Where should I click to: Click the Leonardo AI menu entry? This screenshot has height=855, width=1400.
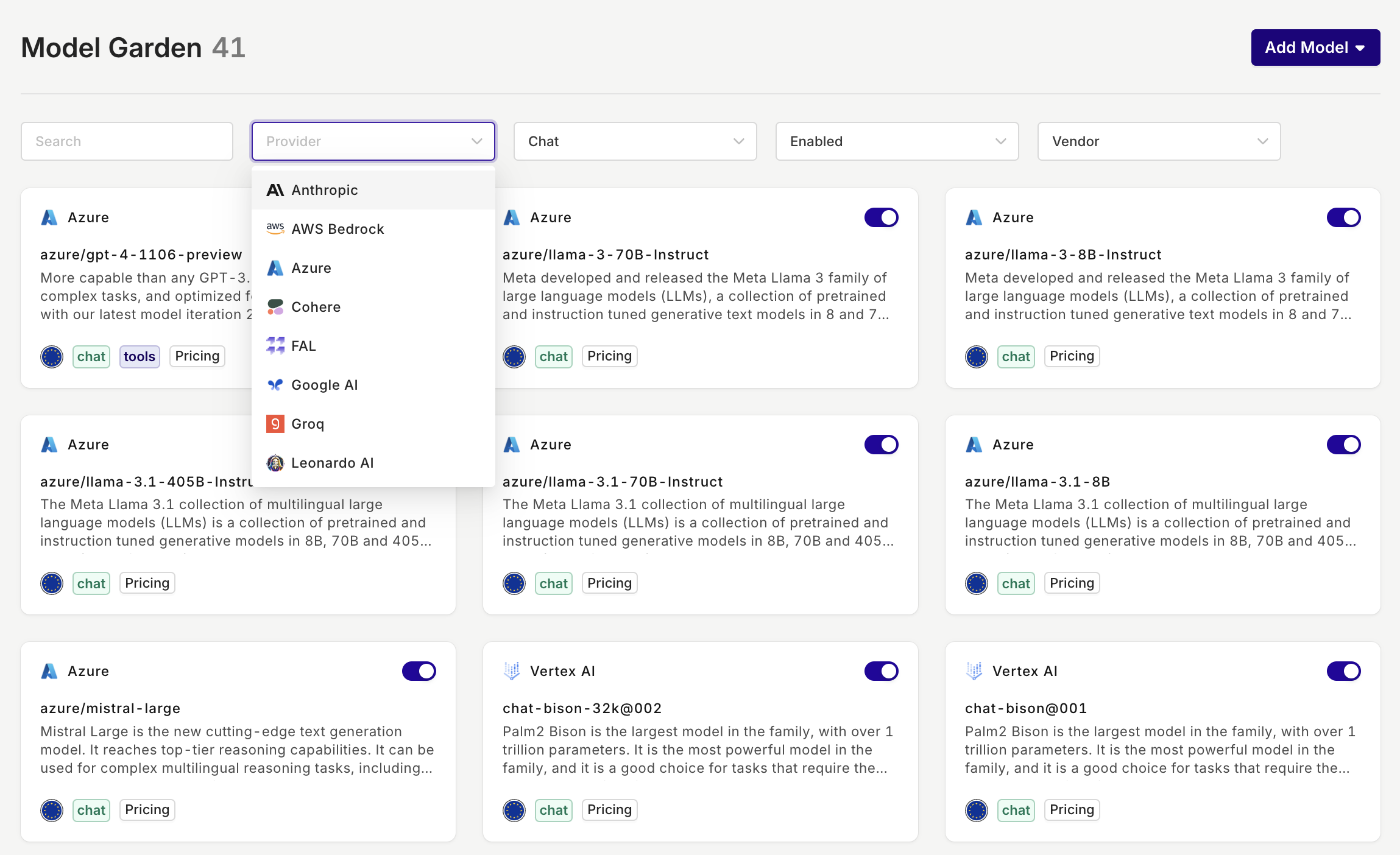pyautogui.click(x=333, y=462)
